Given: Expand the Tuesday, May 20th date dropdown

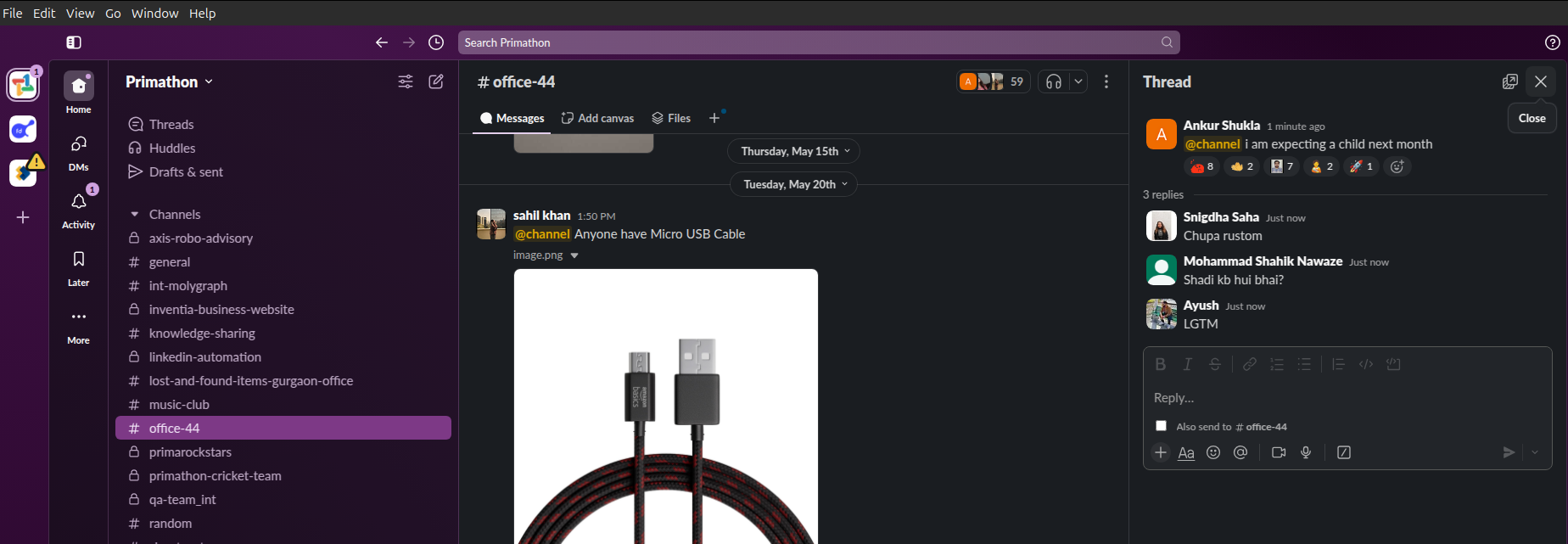Looking at the screenshot, I should (793, 184).
